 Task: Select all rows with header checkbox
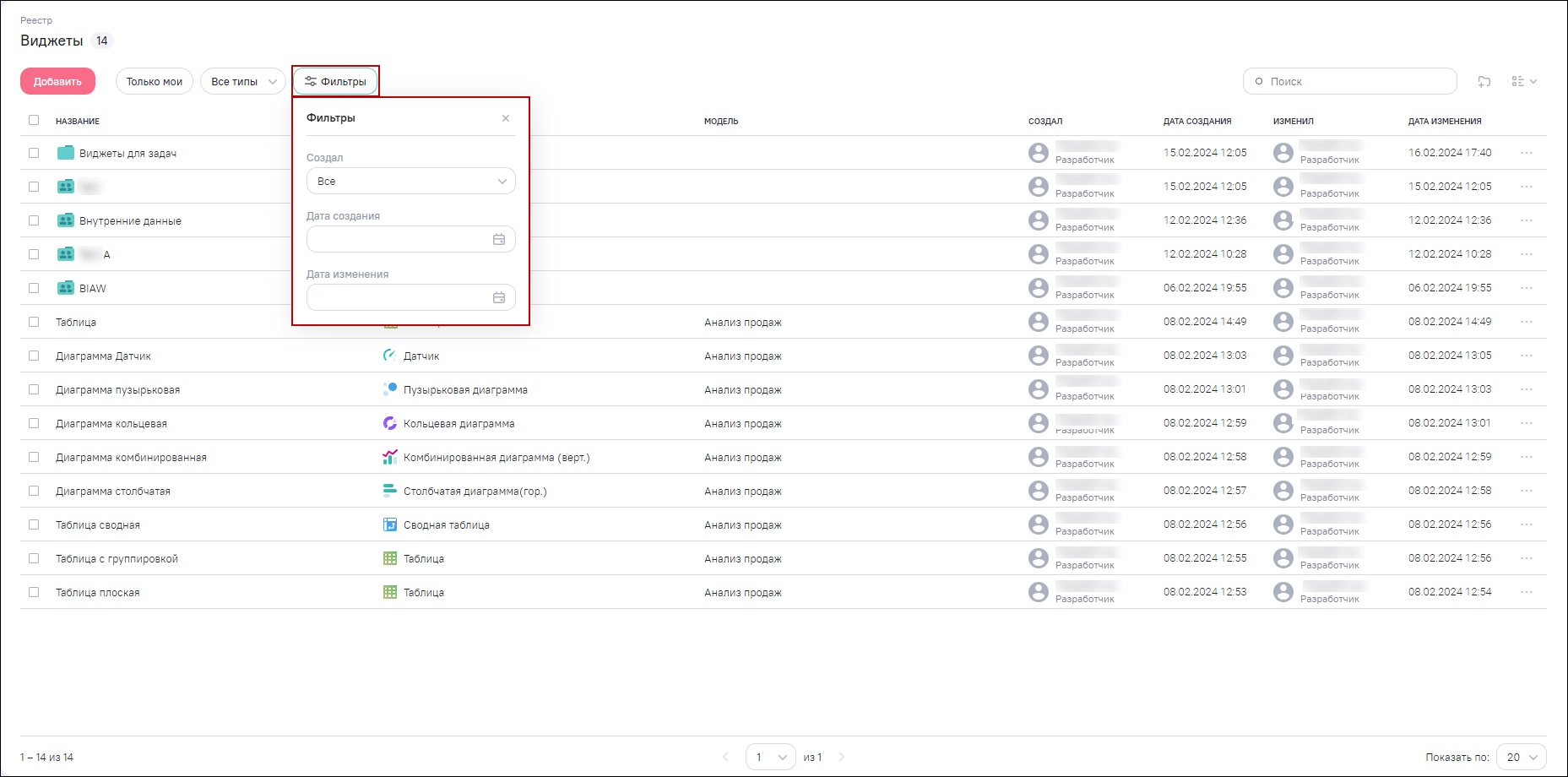pos(34,120)
